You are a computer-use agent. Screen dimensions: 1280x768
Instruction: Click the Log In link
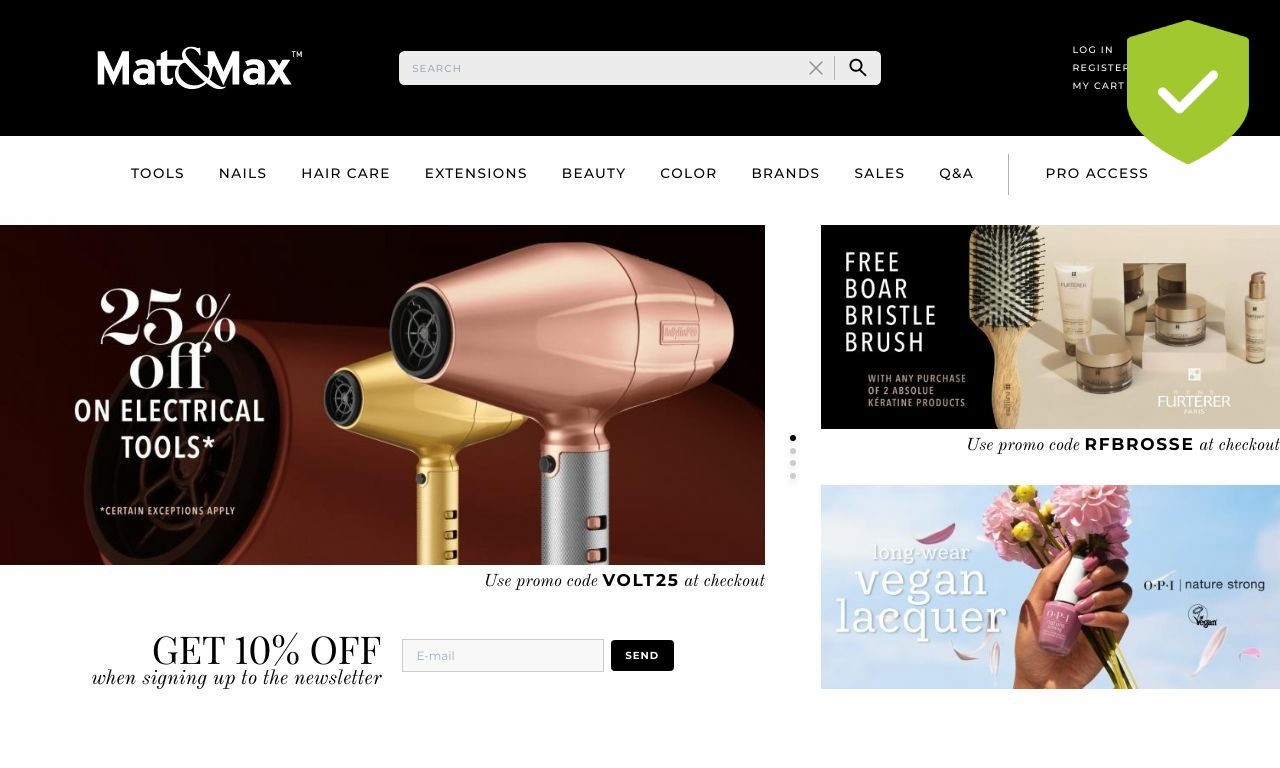tap(1093, 50)
